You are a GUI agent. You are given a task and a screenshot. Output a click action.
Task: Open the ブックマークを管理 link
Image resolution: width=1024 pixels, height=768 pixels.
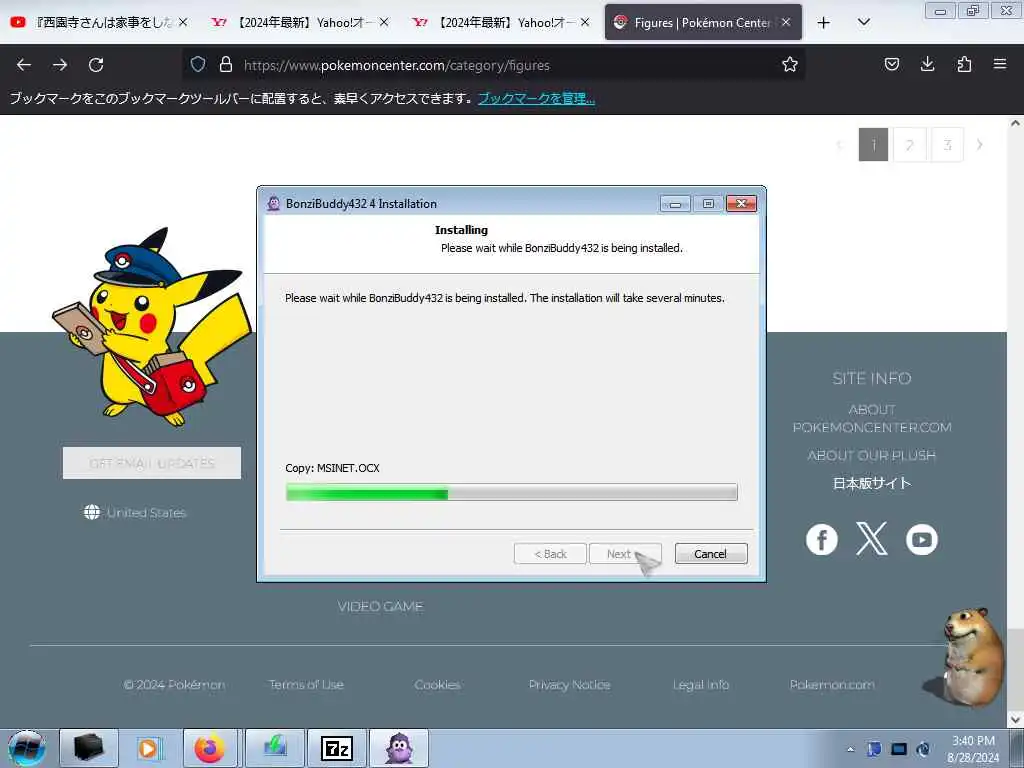point(536,99)
